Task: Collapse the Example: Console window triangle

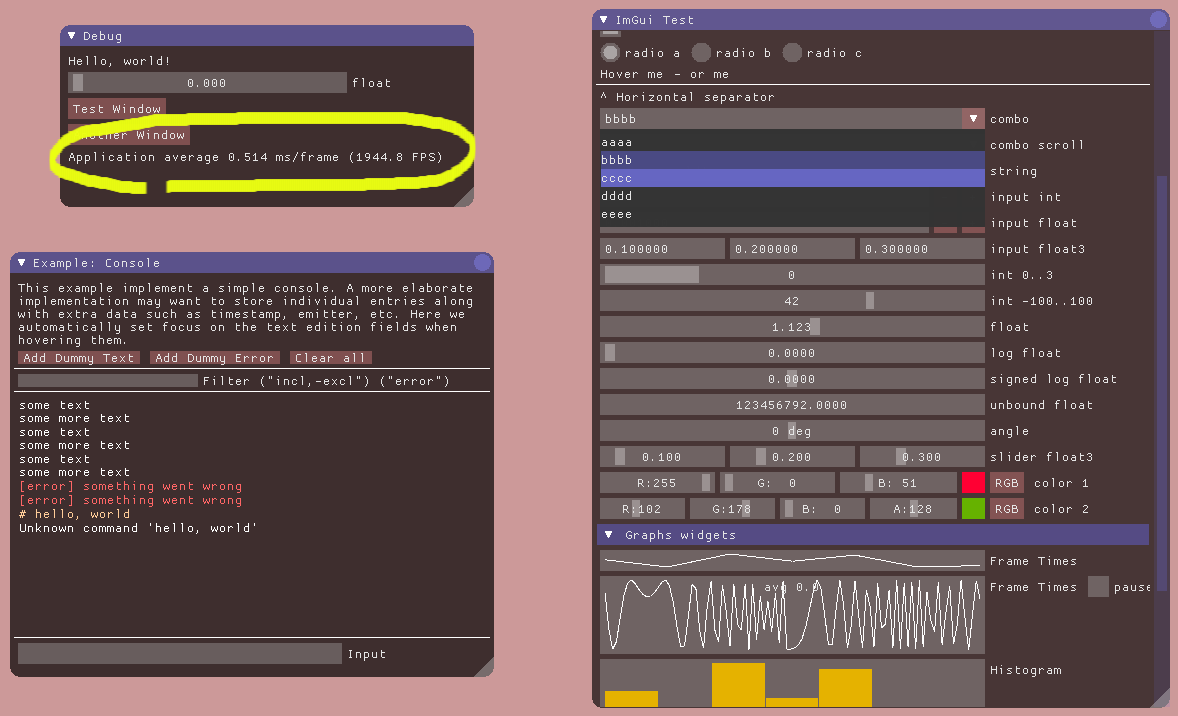Action: 21,263
